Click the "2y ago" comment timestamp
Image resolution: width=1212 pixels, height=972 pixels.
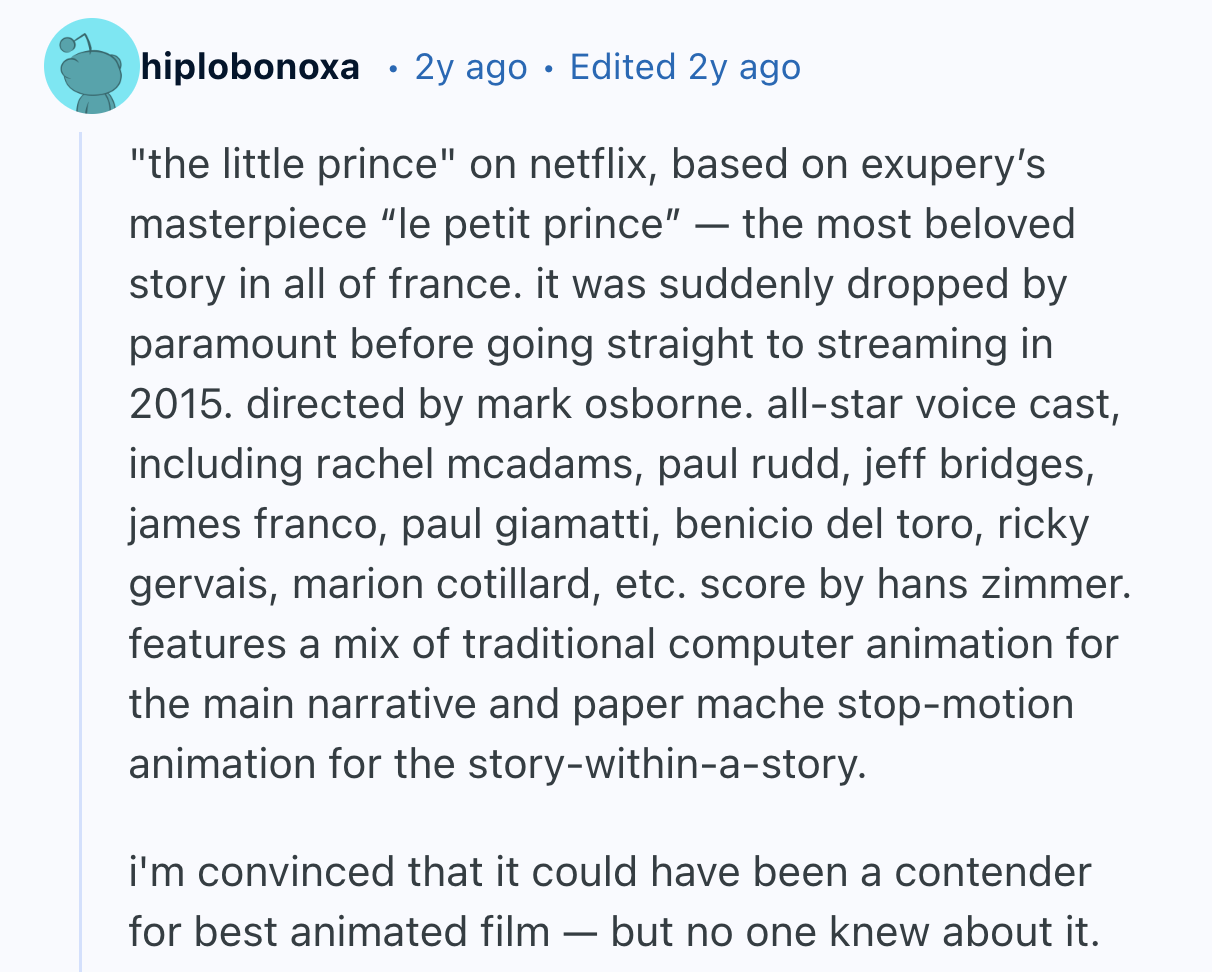click(470, 67)
